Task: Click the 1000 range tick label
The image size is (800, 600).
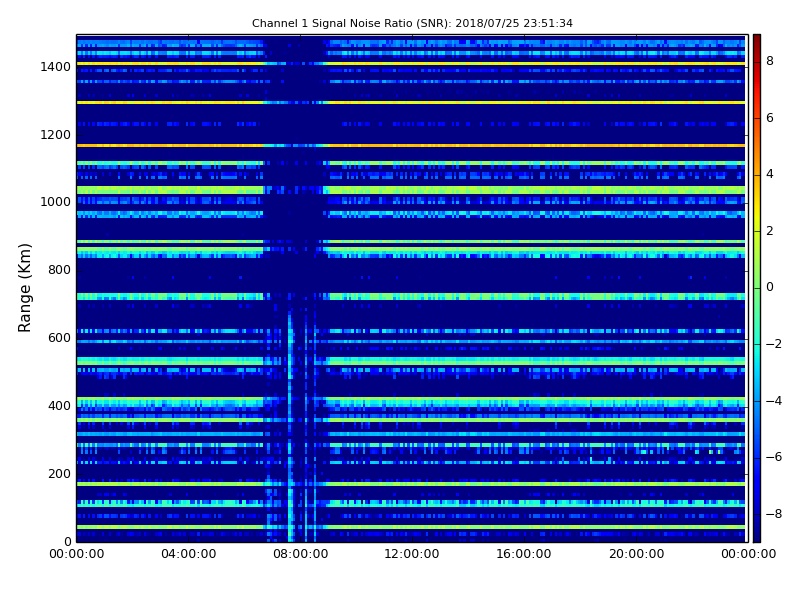Action: (56, 202)
